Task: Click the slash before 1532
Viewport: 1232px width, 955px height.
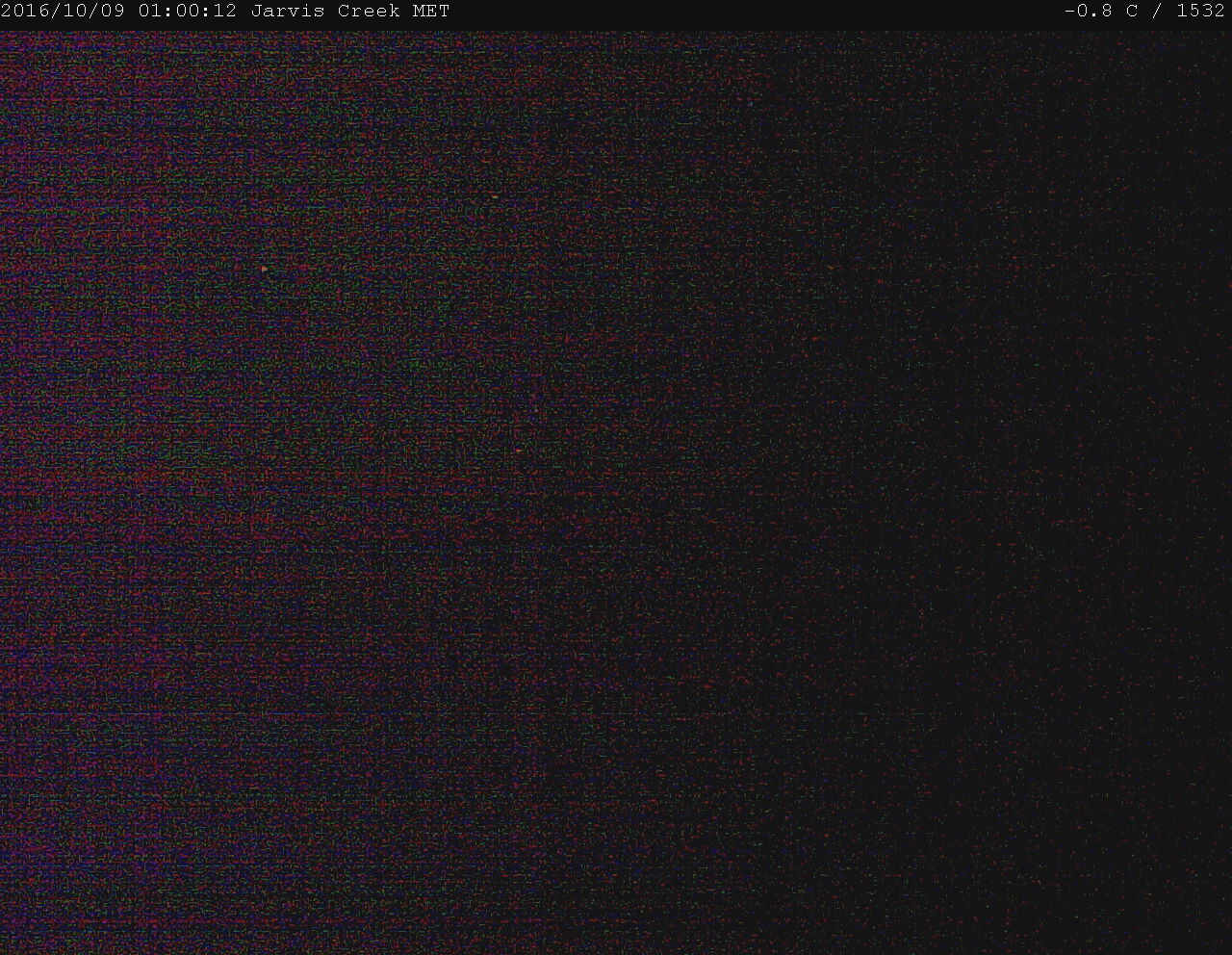Action: pyautogui.click(x=1156, y=12)
